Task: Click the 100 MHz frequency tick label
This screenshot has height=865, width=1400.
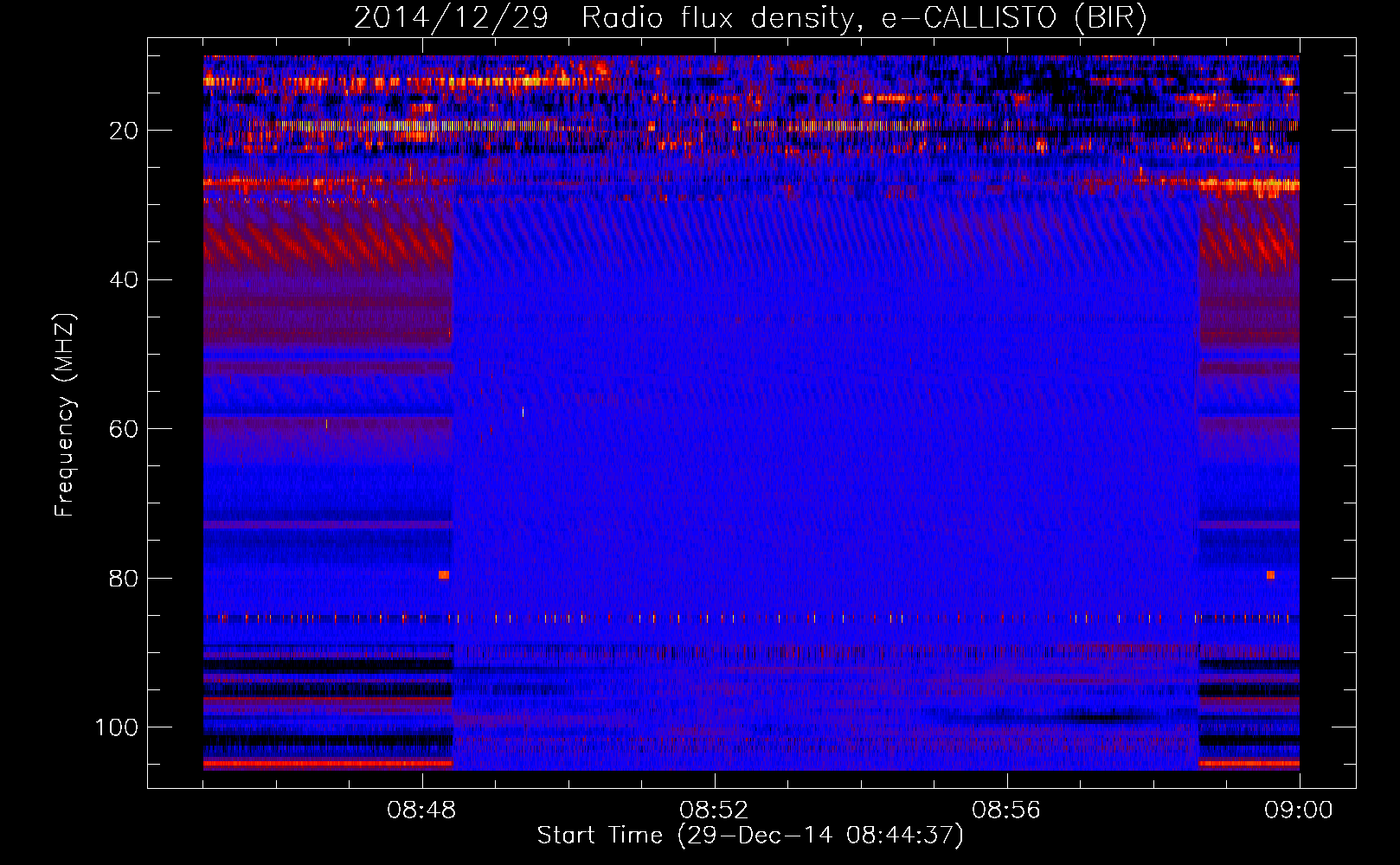Action: [x=117, y=727]
